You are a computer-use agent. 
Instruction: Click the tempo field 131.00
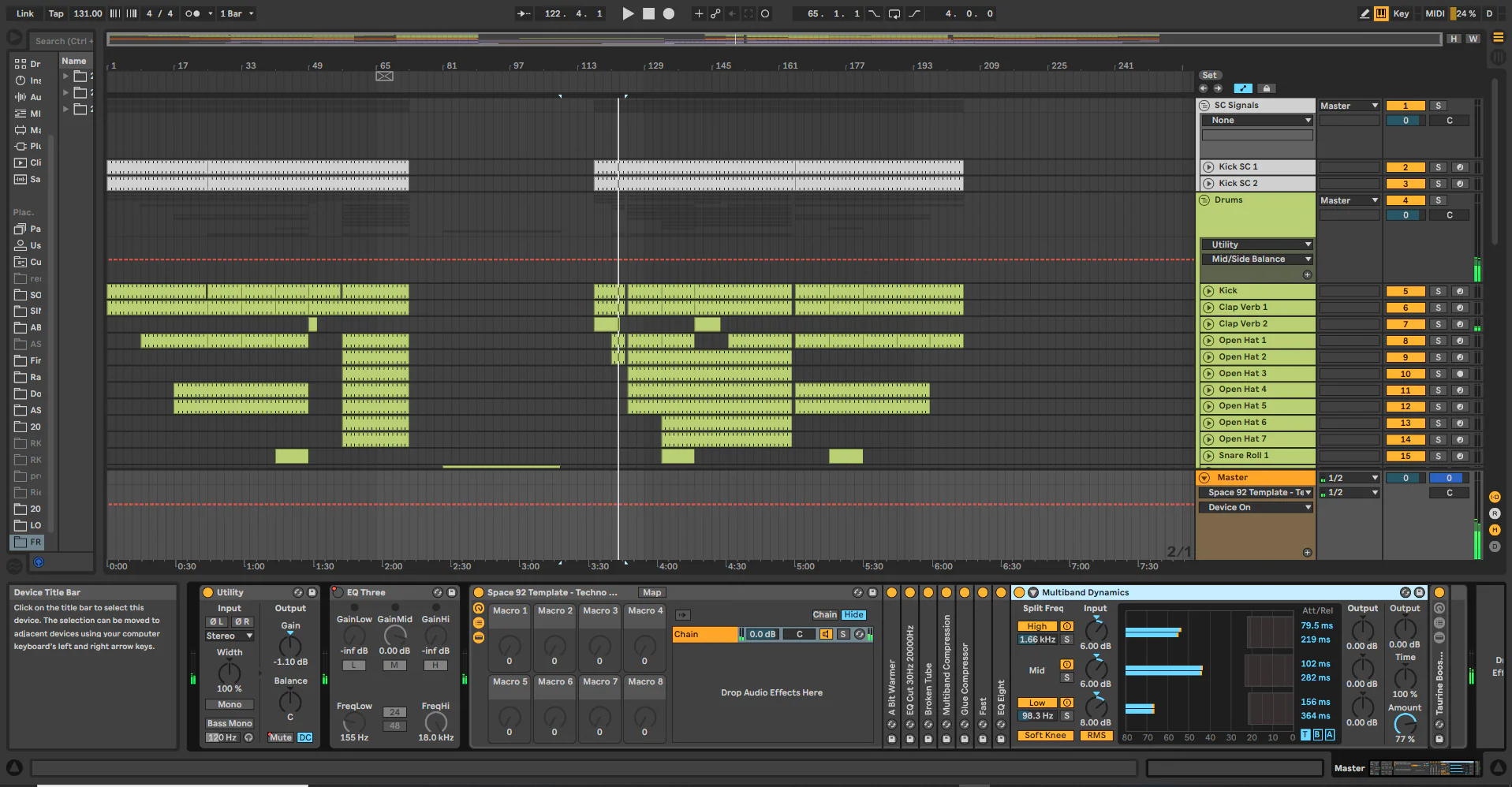(88, 13)
